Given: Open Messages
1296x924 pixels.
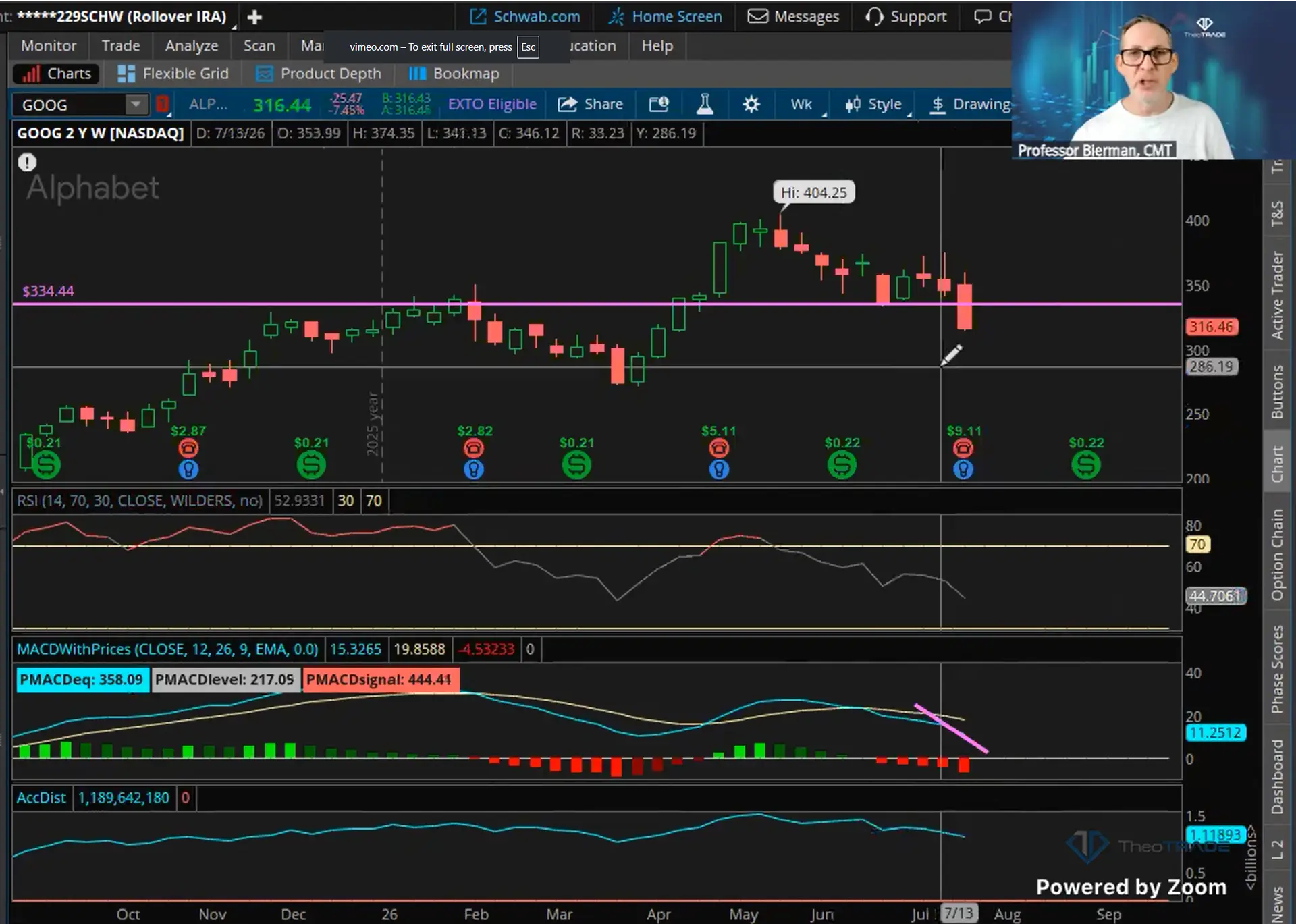Looking at the screenshot, I should [x=794, y=17].
